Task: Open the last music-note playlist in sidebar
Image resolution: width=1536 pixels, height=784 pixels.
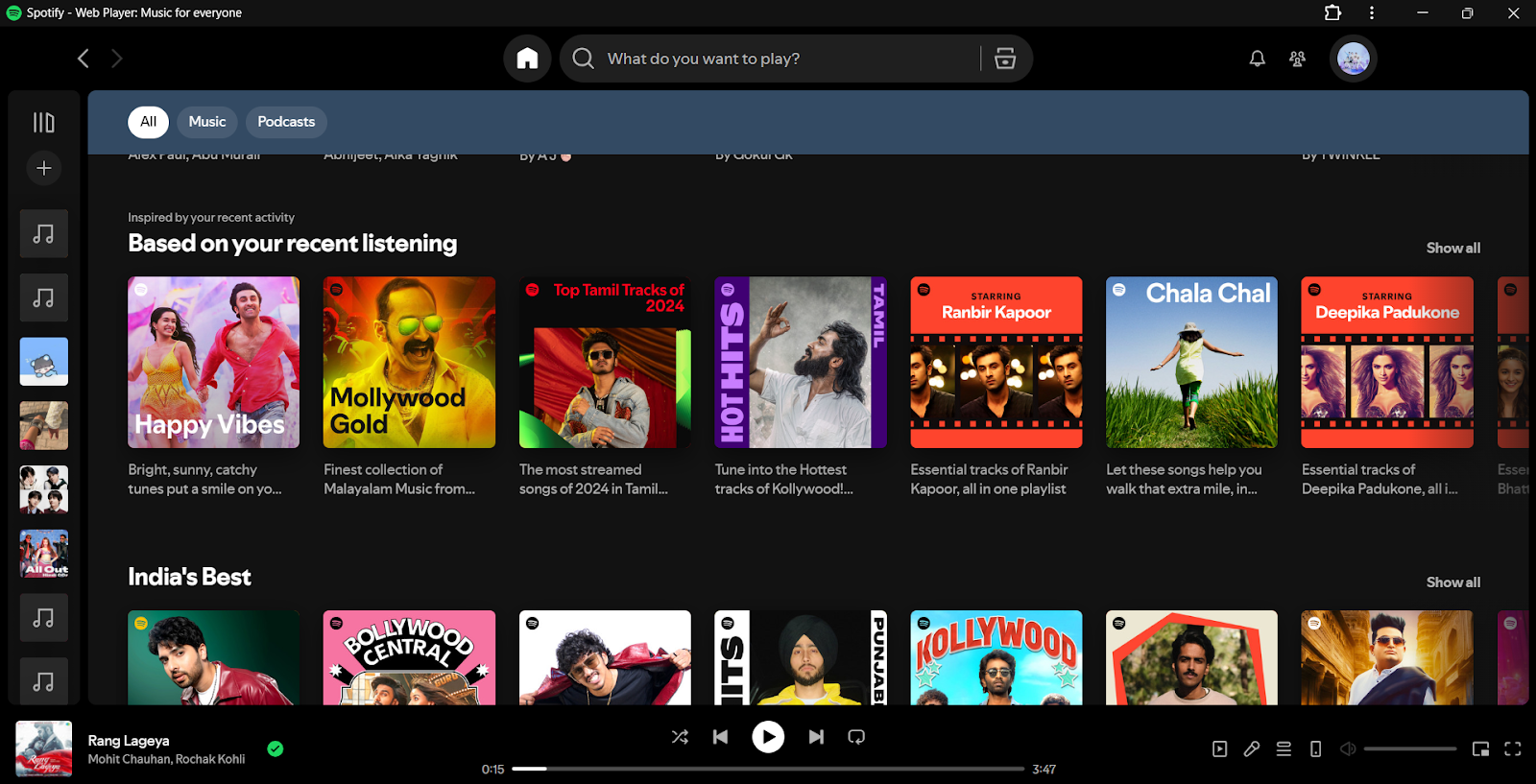Action: click(44, 681)
